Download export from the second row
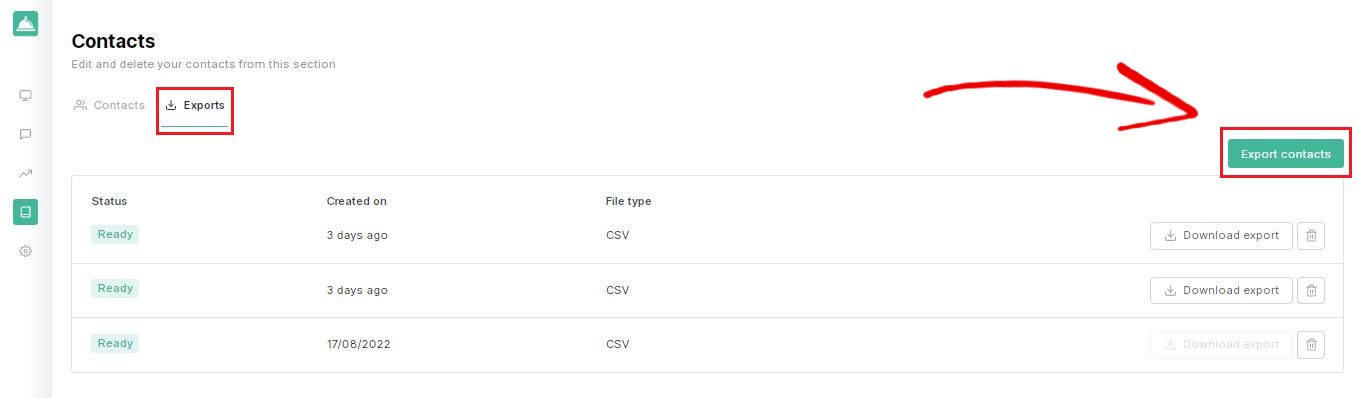 (1221, 290)
